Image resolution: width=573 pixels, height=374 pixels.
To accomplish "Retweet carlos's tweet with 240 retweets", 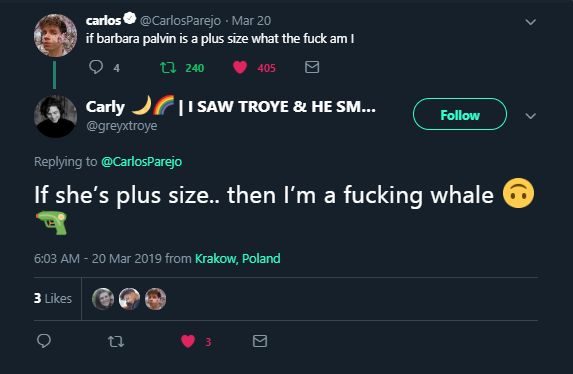I will [168, 68].
